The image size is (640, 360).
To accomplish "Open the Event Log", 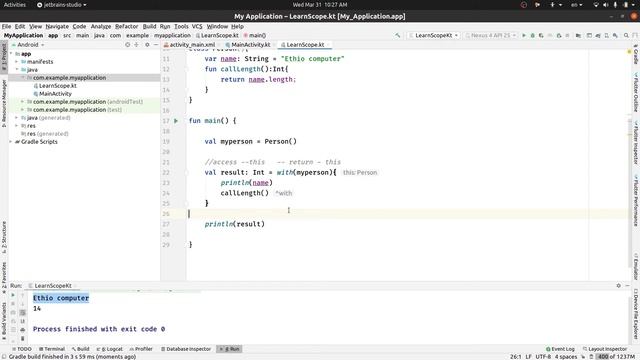I will 560,349.
